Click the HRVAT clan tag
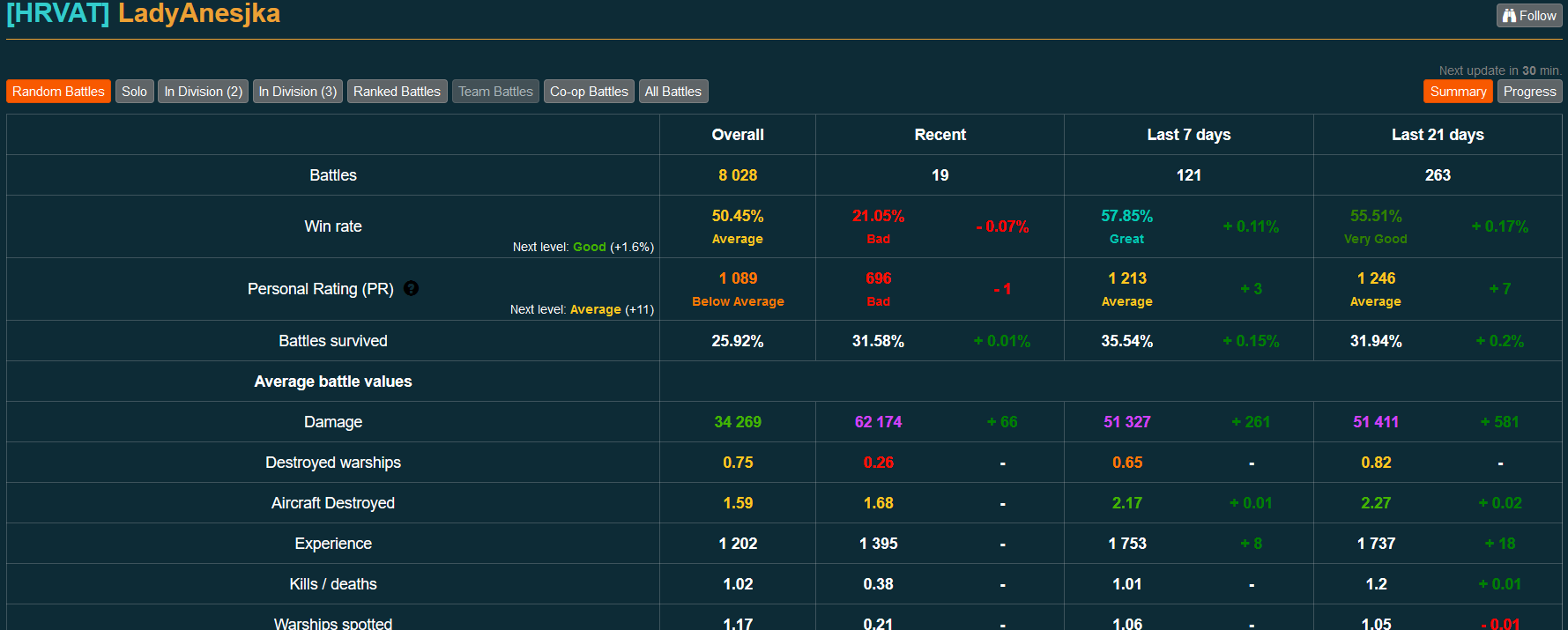The height and width of the screenshot is (630, 1568). [58, 14]
